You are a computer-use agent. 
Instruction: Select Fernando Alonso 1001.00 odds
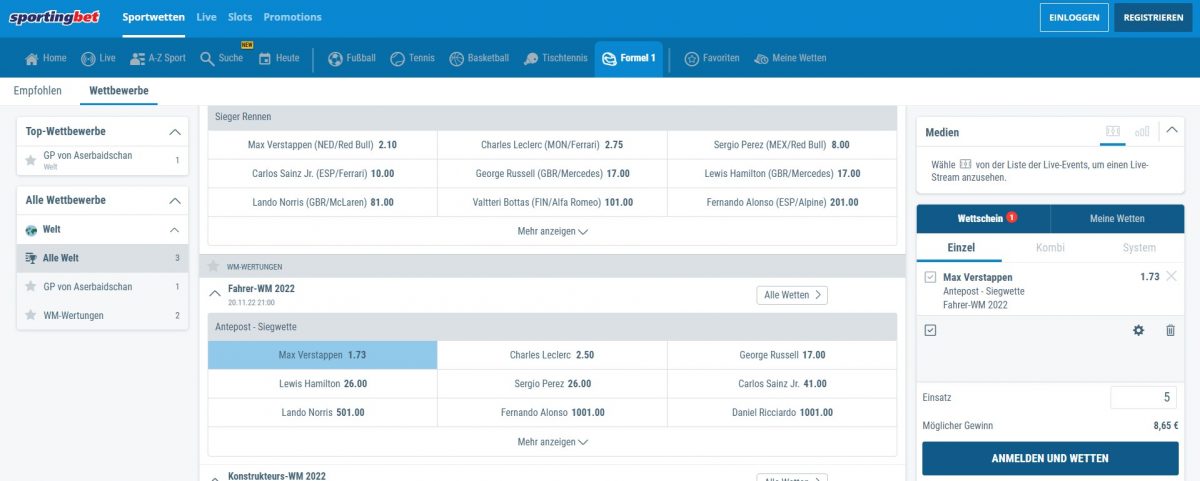tap(552, 412)
